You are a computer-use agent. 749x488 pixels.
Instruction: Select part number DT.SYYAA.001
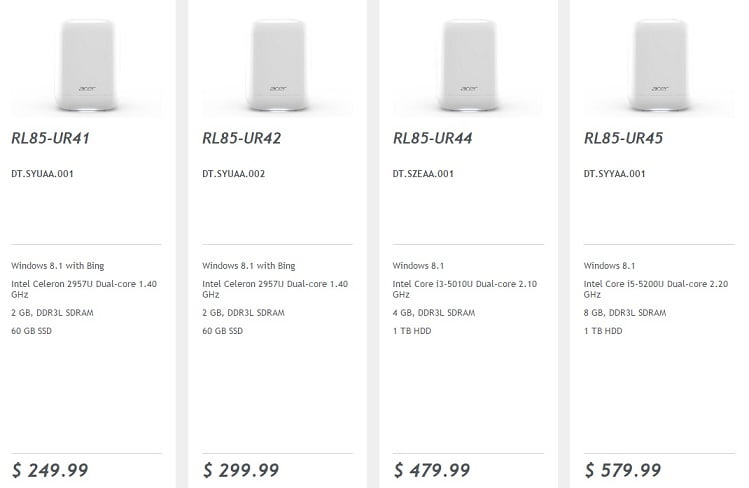615,174
